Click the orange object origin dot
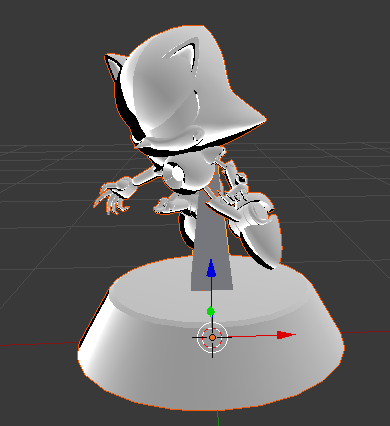 (212, 338)
